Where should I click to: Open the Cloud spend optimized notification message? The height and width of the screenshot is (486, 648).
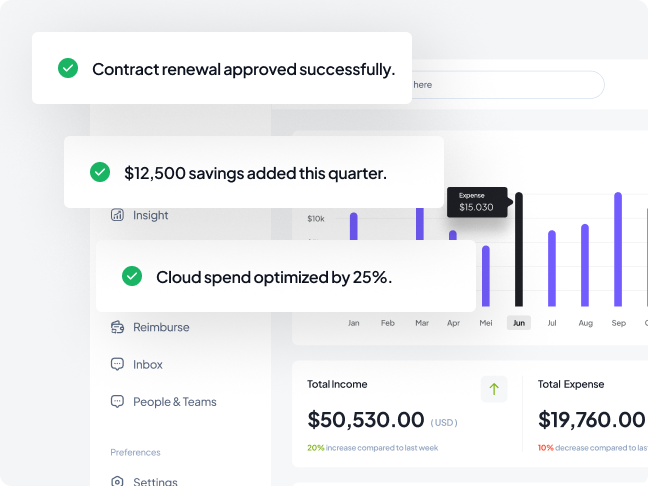[274, 277]
